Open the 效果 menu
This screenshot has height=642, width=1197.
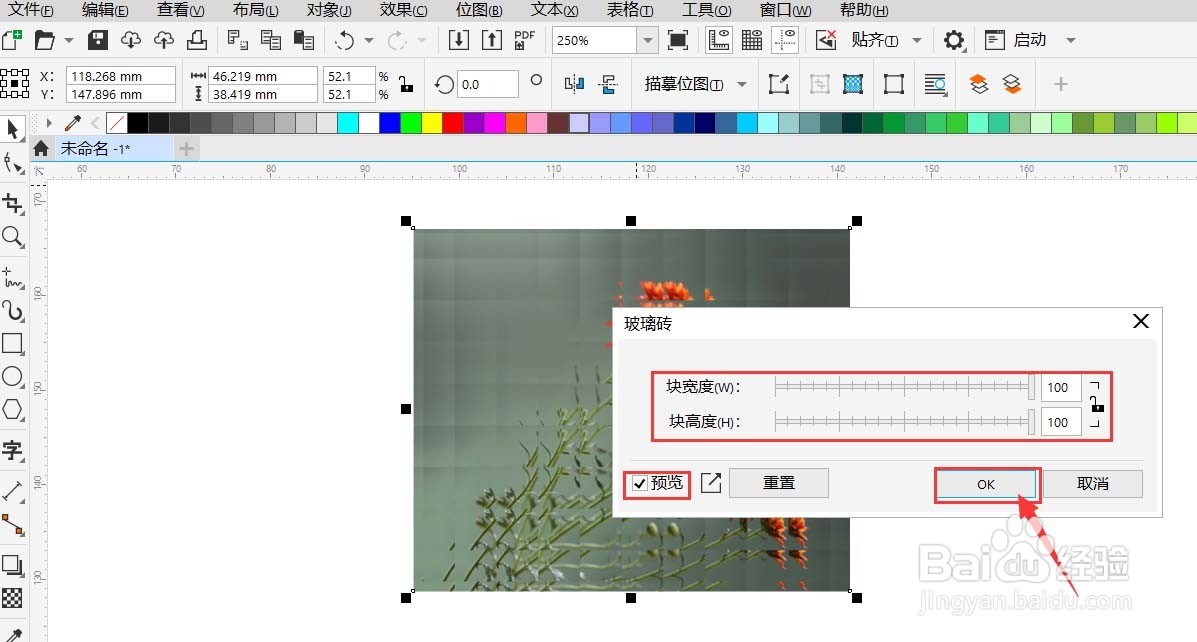tap(402, 11)
